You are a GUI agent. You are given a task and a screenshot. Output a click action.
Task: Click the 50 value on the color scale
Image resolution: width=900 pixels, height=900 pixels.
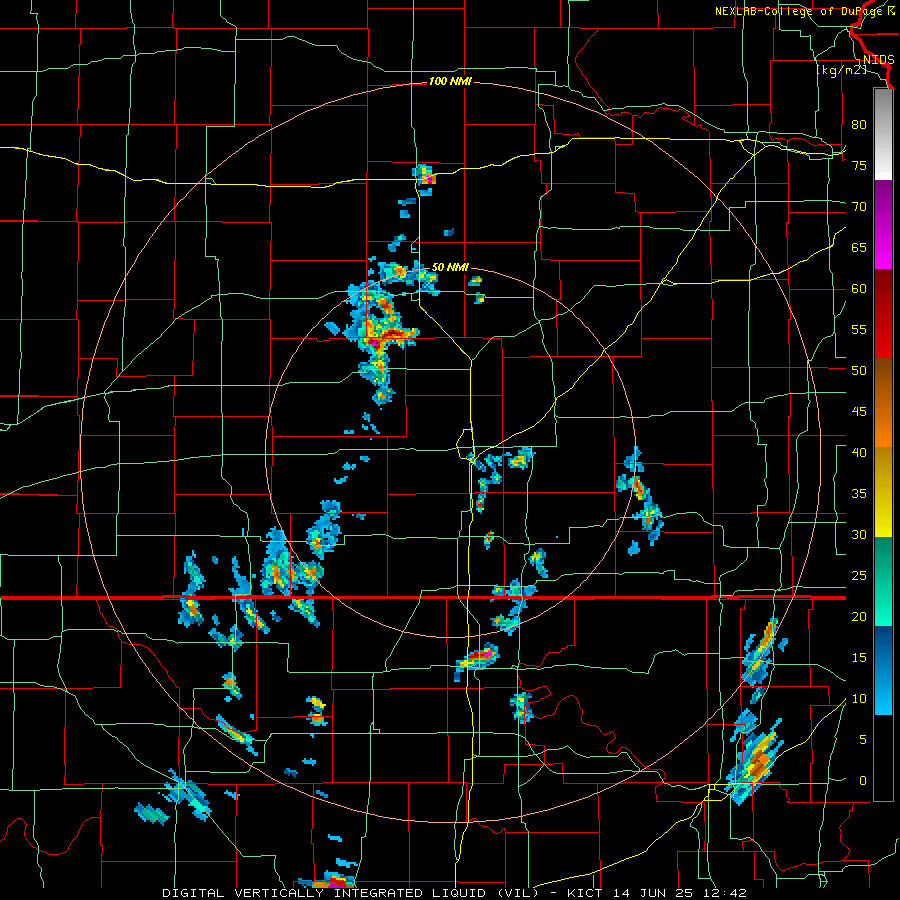pyautogui.click(x=859, y=371)
